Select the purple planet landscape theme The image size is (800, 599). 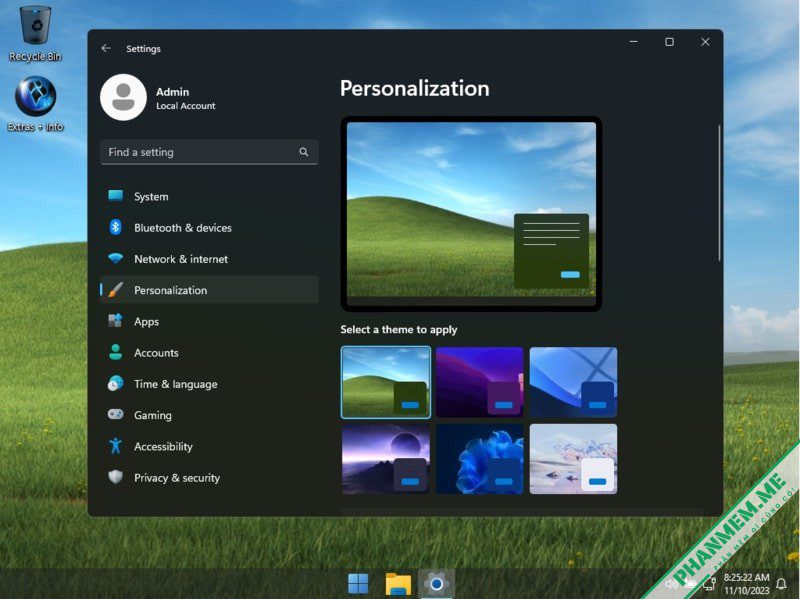tap(386, 459)
